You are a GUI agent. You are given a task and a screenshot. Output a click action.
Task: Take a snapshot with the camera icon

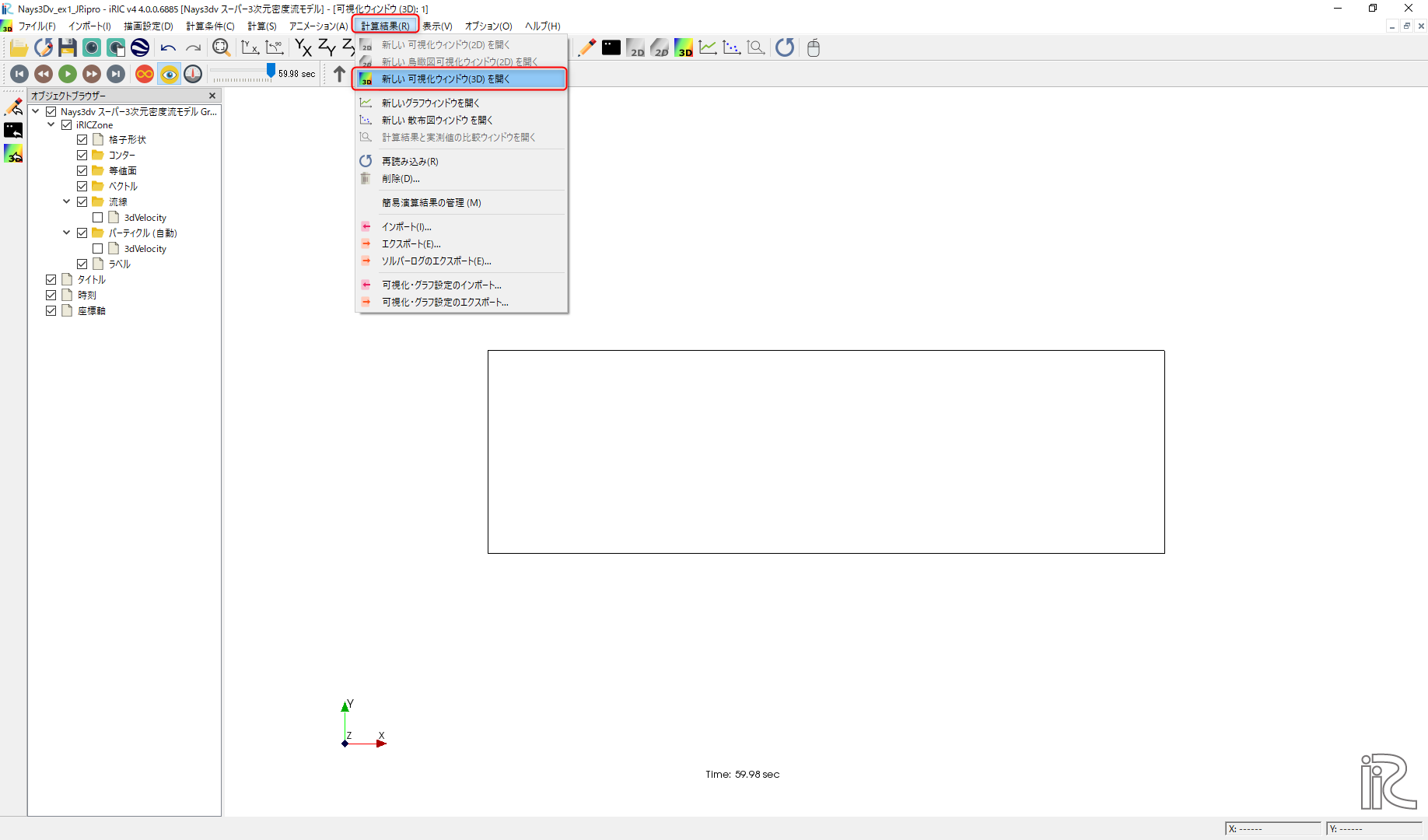[92, 48]
